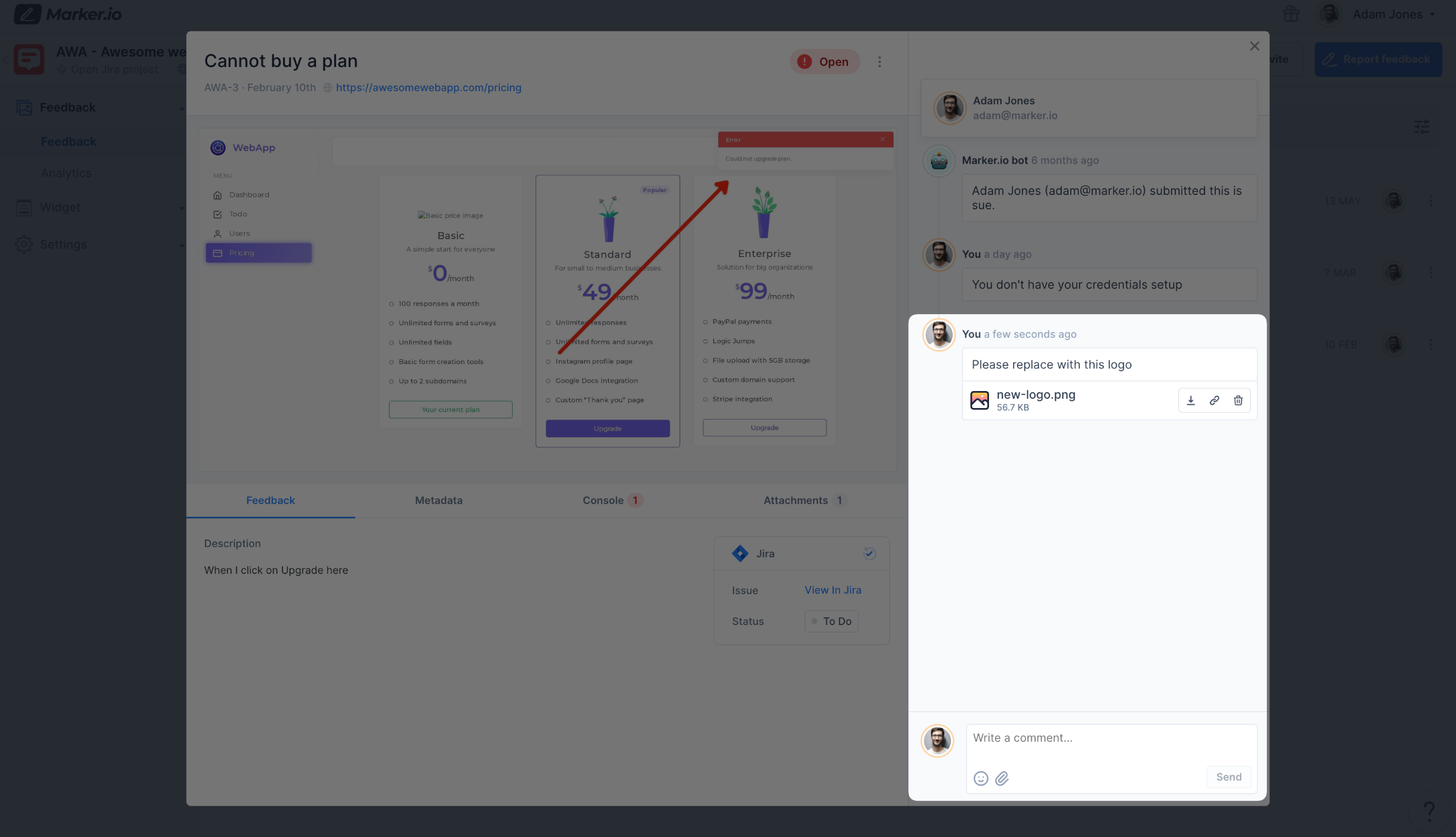Expand the Settings sidebar section
Viewport: 1456px width, 837px height.
182,245
